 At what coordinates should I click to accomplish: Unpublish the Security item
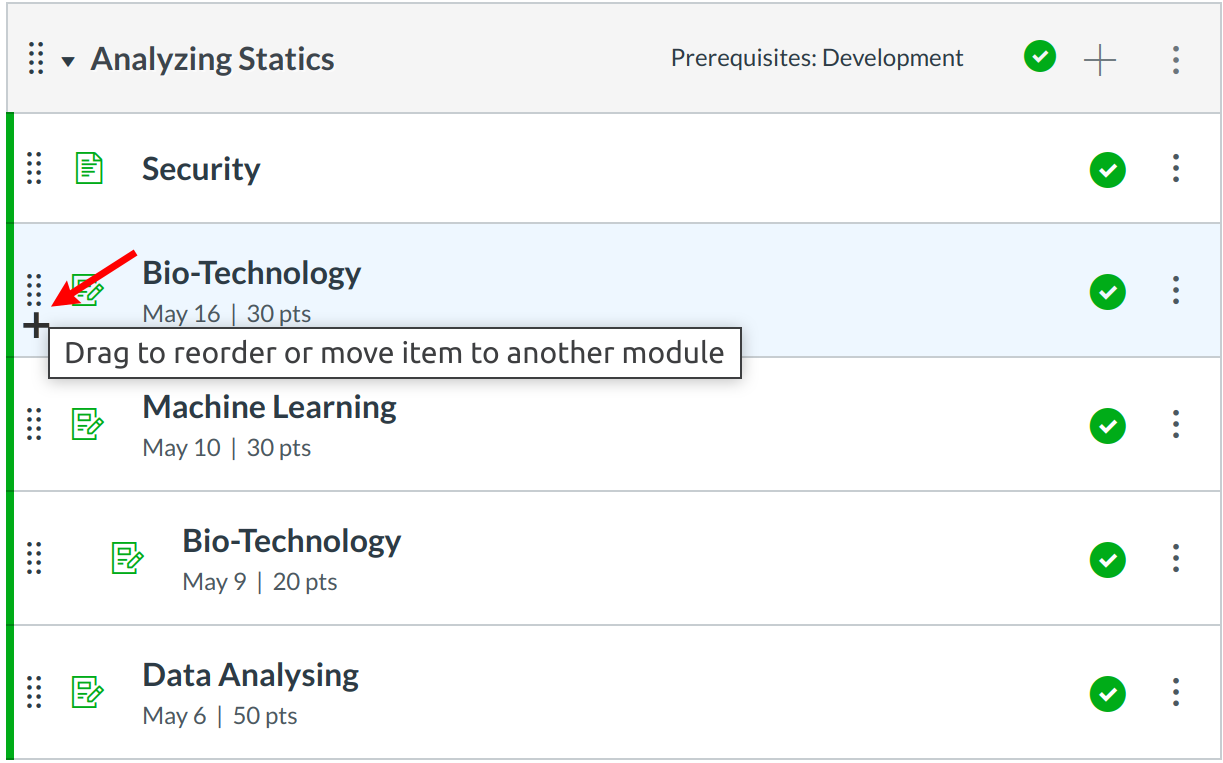click(x=1107, y=170)
